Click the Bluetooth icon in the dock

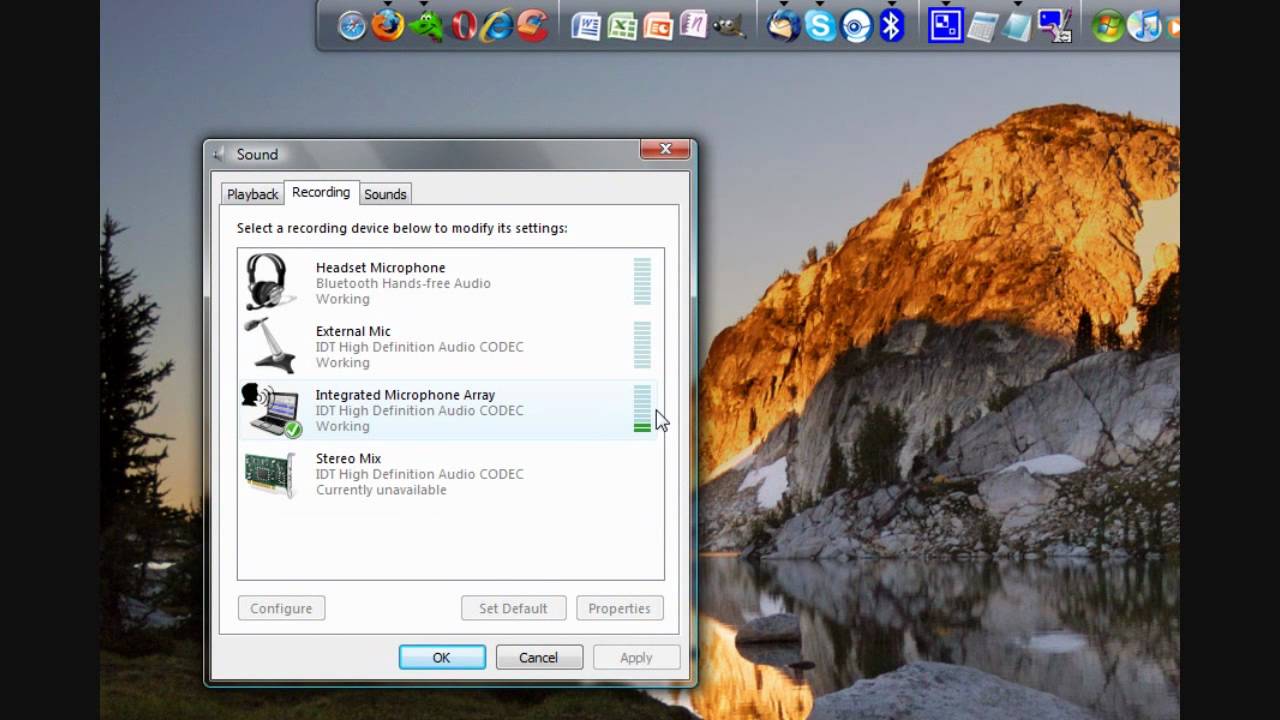click(891, 26)
